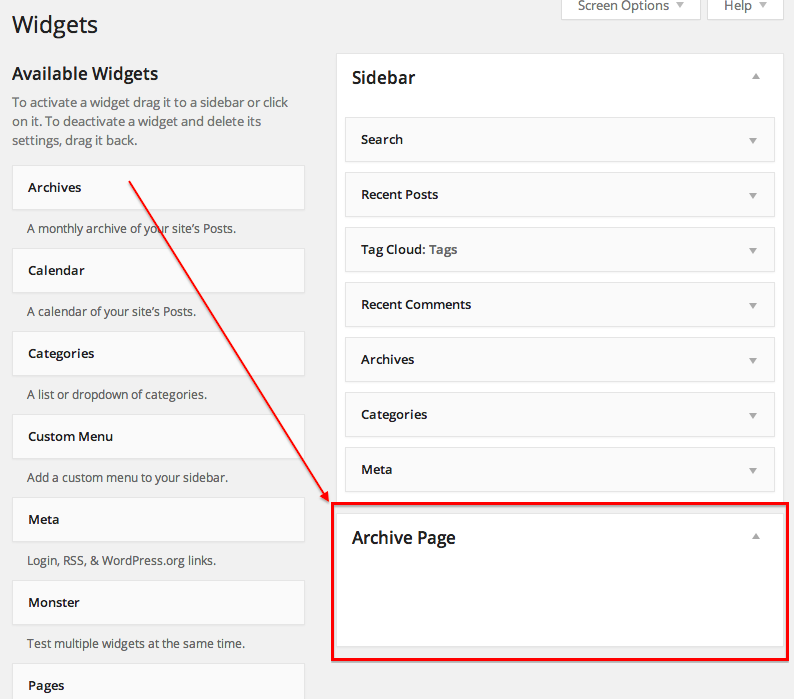The width and height of the screenshot is (794, 699).
Task: Select the Categories available widget
Action: [158, 354]
